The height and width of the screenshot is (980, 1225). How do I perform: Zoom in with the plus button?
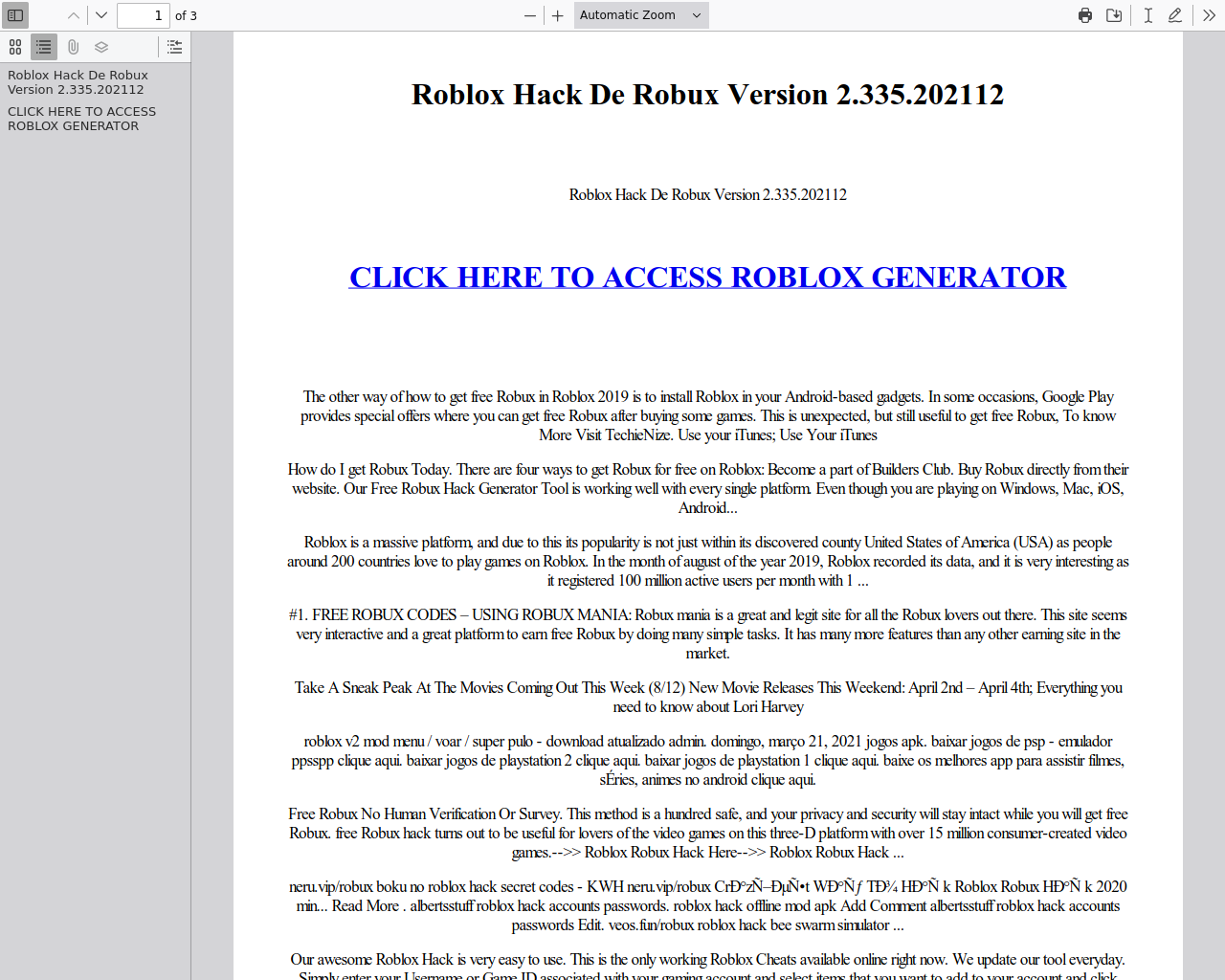558,15
